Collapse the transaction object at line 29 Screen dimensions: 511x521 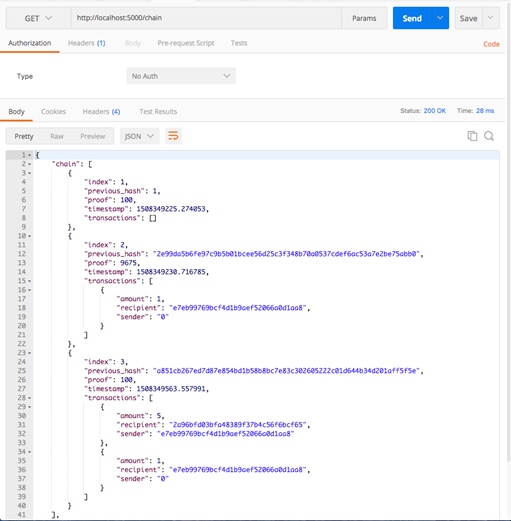(x=29, y=407)
